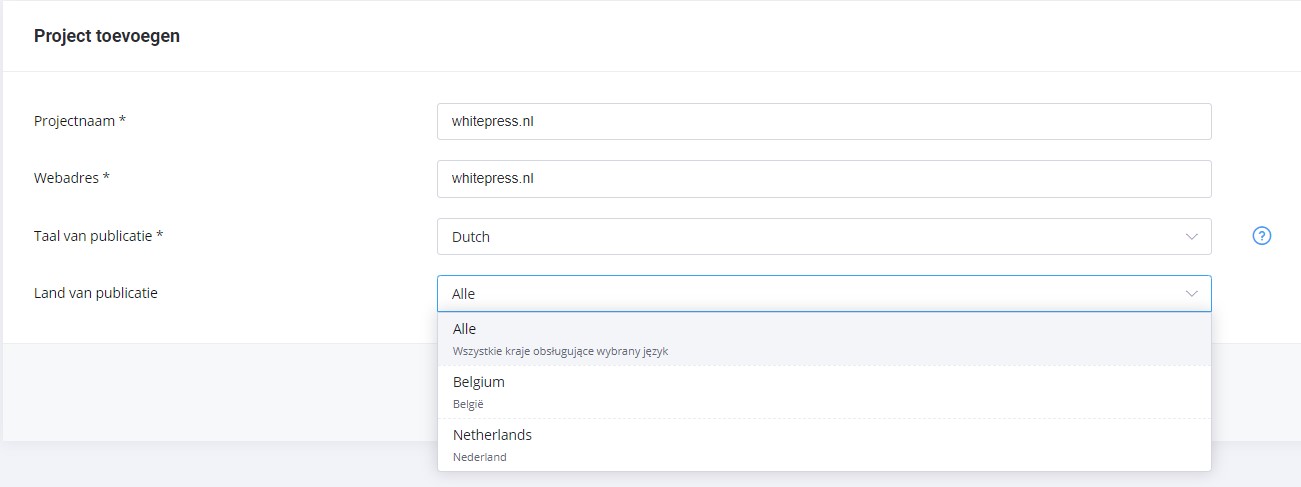Click the Projectnaam label
The width and height of the screenshot is (1301, 487).
(x=80, y=121)
